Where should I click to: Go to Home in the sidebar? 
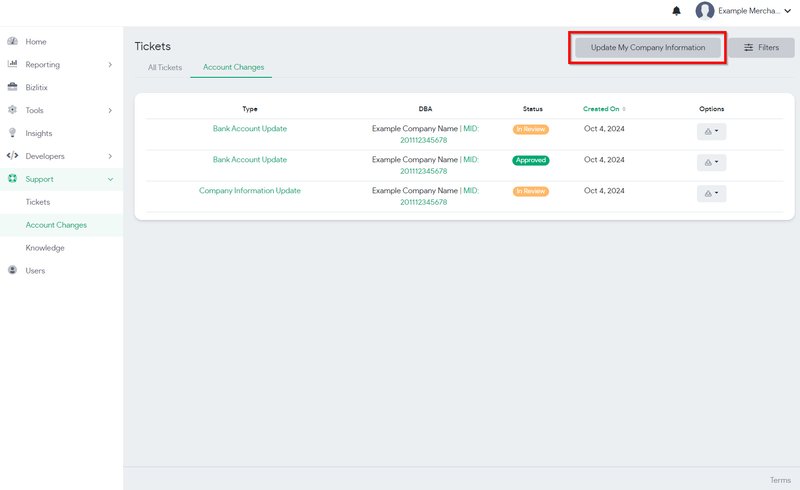click(x=36, y=42)
